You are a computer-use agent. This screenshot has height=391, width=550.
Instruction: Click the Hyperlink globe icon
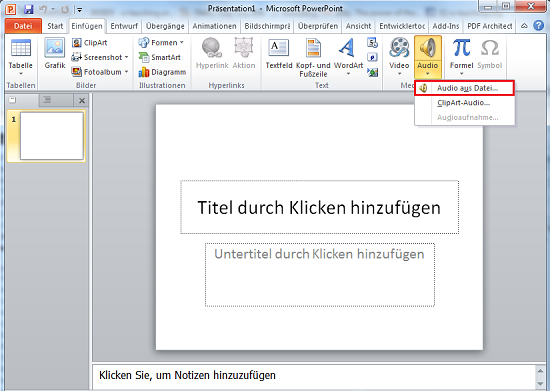[212, 48]
